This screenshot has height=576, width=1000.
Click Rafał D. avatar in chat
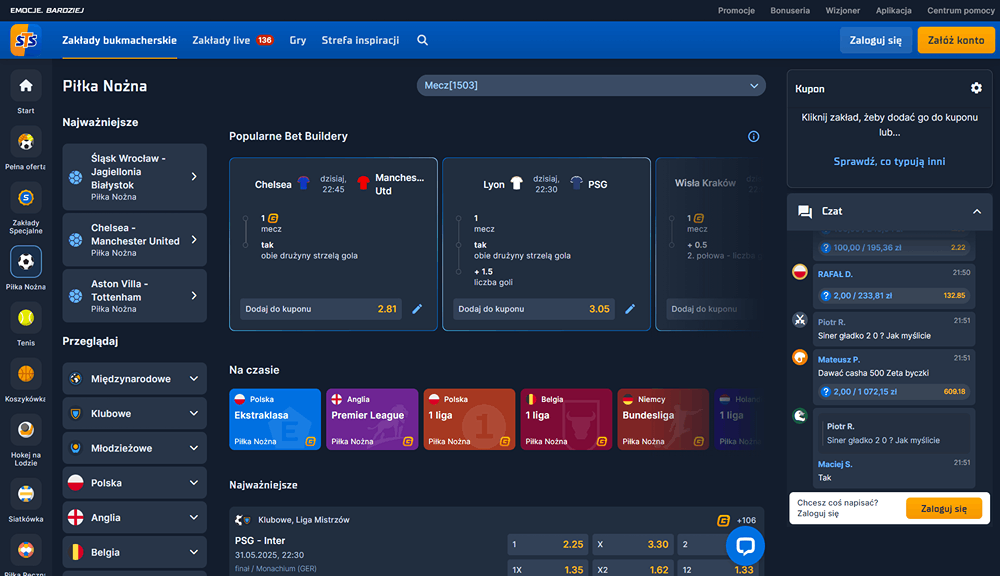(x=800, y=272)
